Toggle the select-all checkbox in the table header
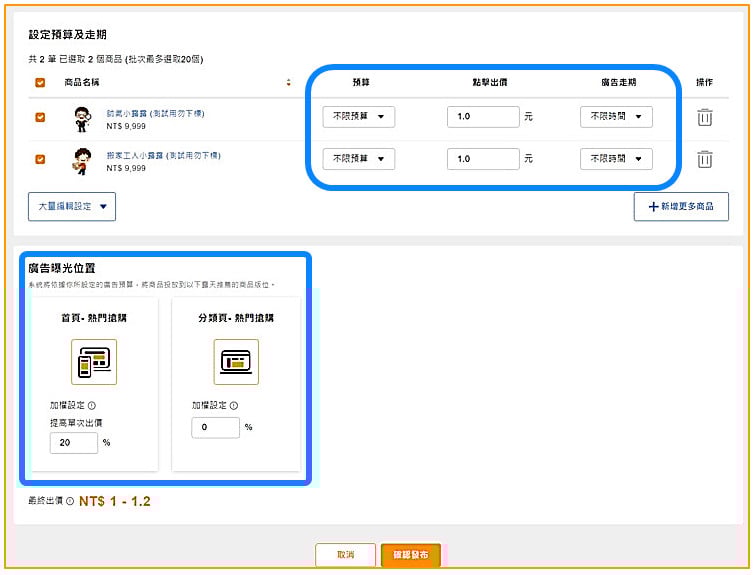Image resolution: width=756 pixels, height=575 pixels. pos(40,82)
